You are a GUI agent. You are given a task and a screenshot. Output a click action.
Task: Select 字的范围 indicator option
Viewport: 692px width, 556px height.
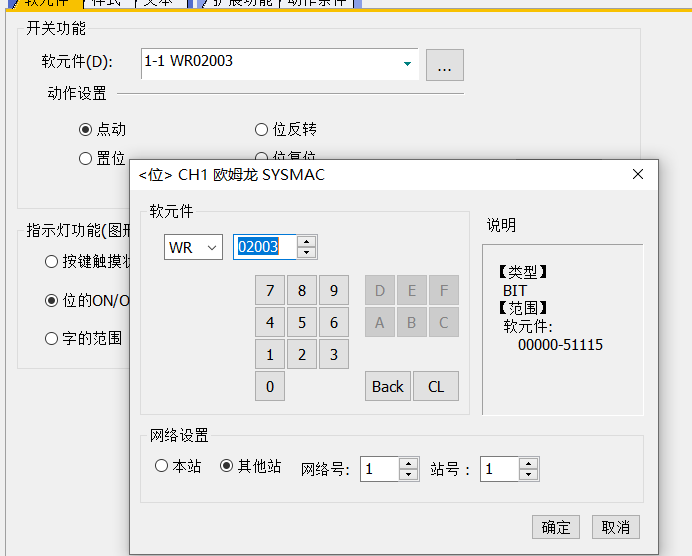tap(52, 338)
